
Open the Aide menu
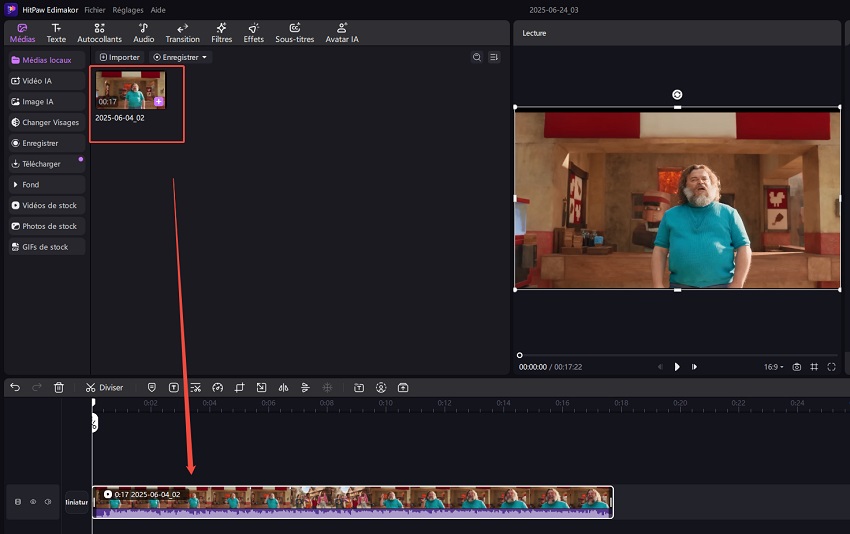pos(158,10)
